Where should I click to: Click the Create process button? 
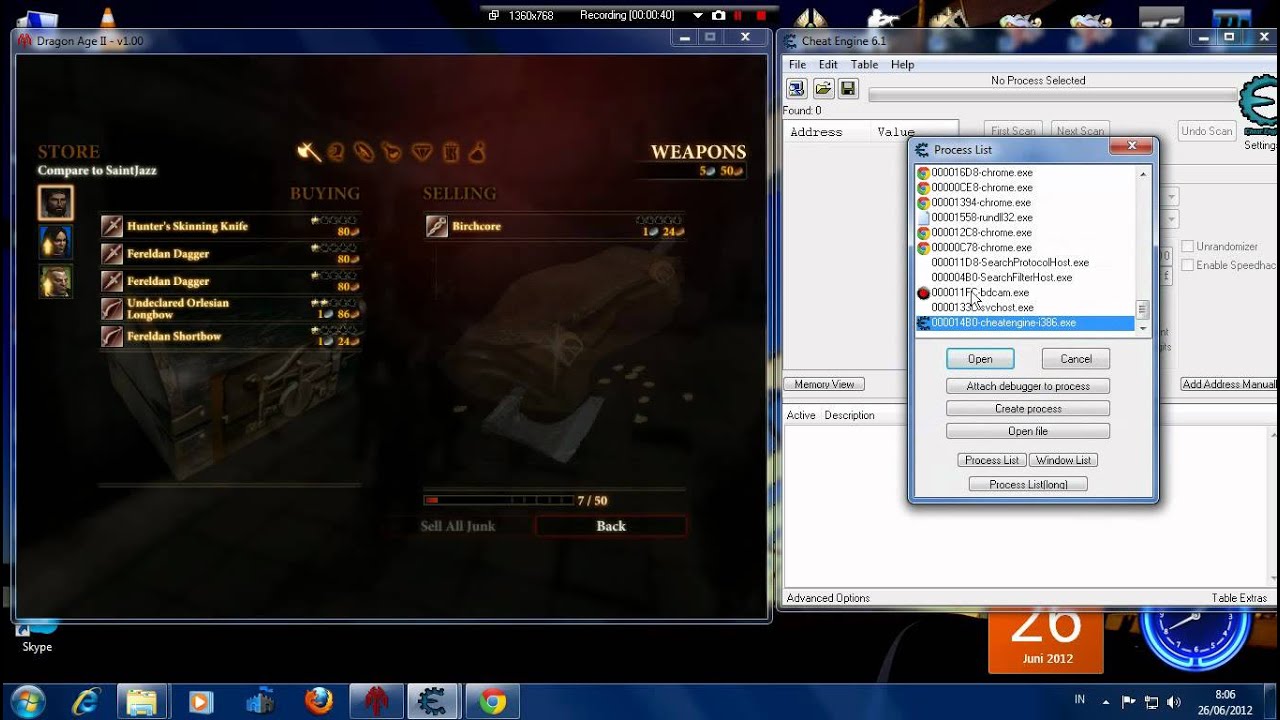(1028, 409)
